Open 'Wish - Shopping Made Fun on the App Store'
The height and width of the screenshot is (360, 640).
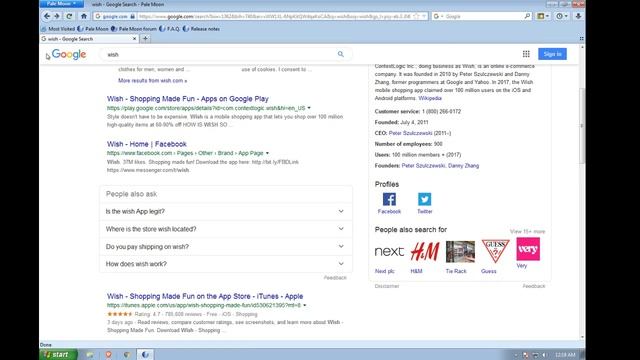click(x=205, y=296)
